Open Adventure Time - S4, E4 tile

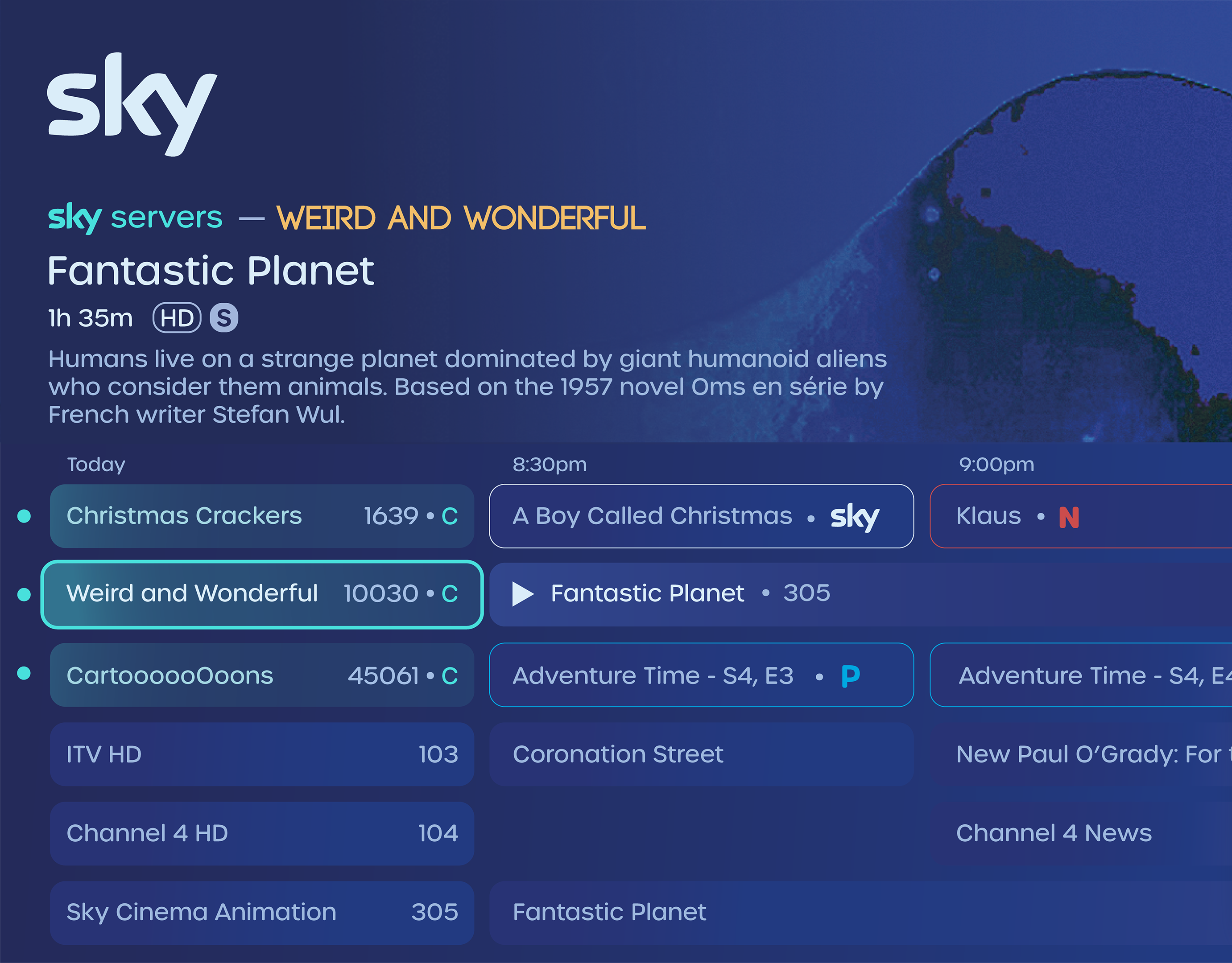click(1081, 675)
